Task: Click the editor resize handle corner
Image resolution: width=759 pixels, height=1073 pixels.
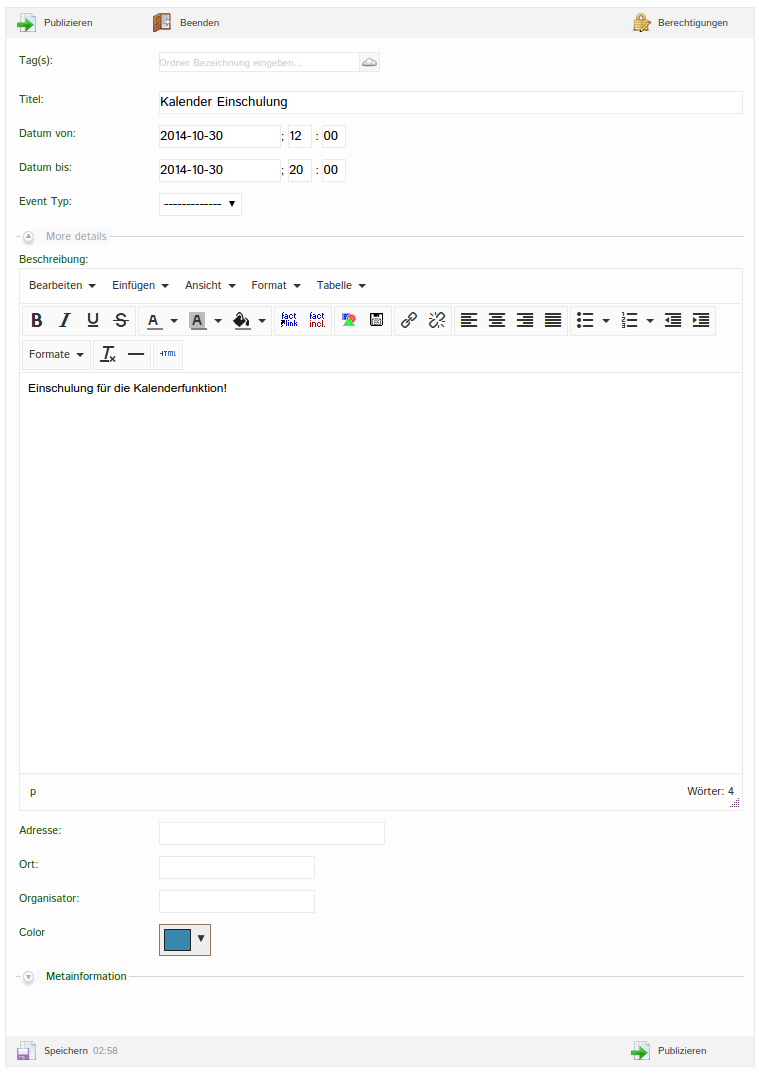Action: click(x=735, y=803)
